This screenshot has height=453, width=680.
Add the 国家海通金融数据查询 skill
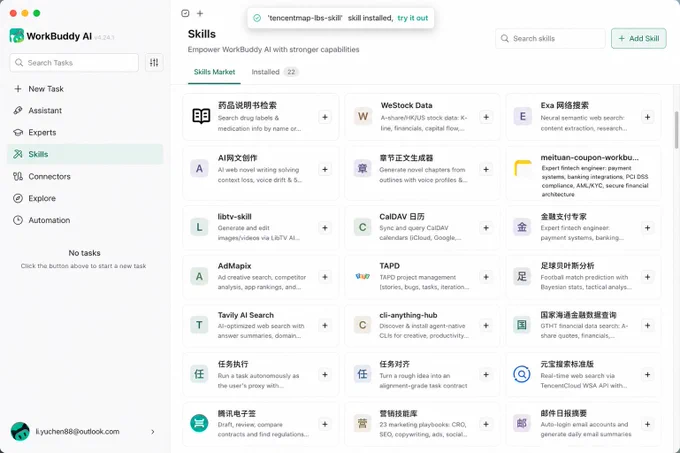coord(647,325)
